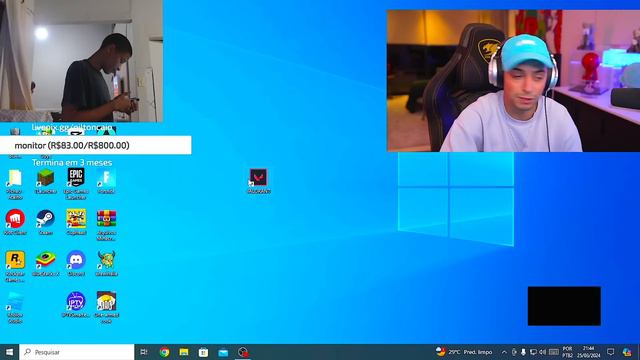Viewport: 640px width, 360px height.
Task: Open the Riot Client shortcut
Action: coord(15,222)
